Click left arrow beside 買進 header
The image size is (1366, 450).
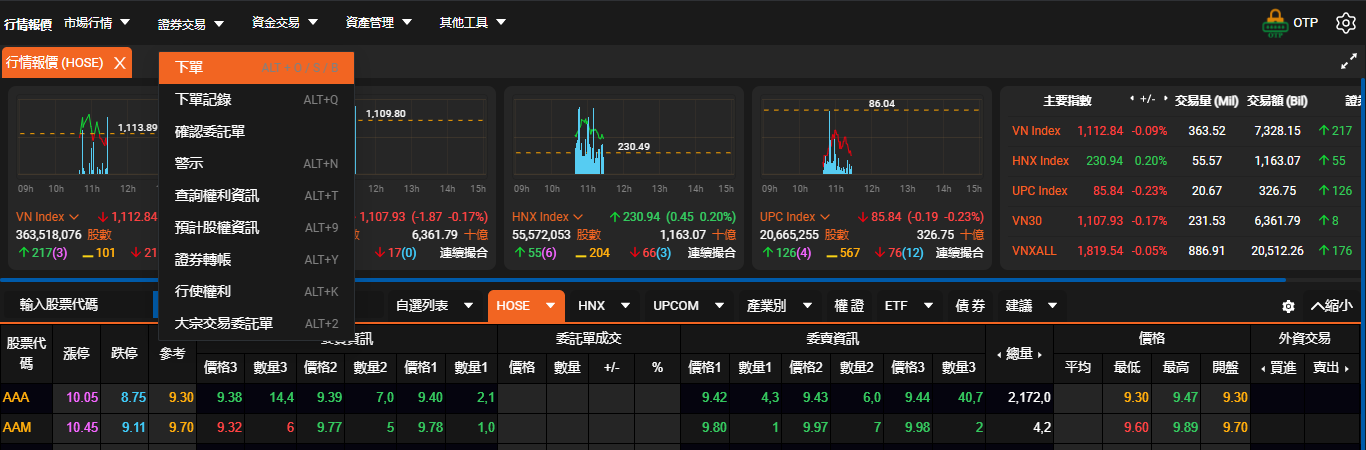point(1262,368)
